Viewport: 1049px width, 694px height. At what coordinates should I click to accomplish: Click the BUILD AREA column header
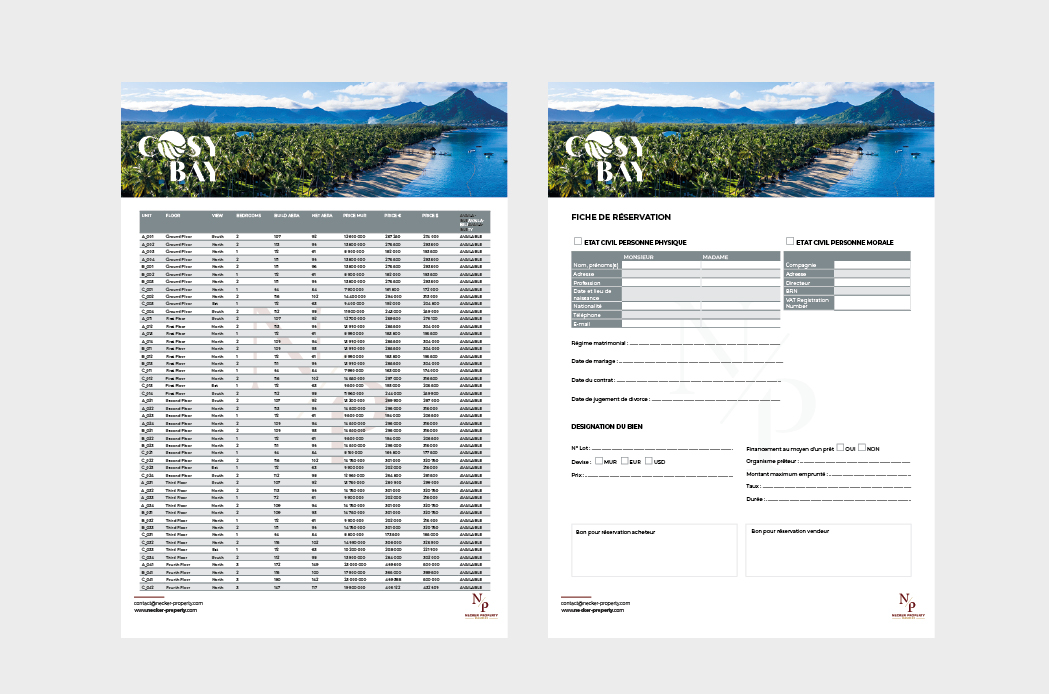pyautogui.click(x=287, y=215)
